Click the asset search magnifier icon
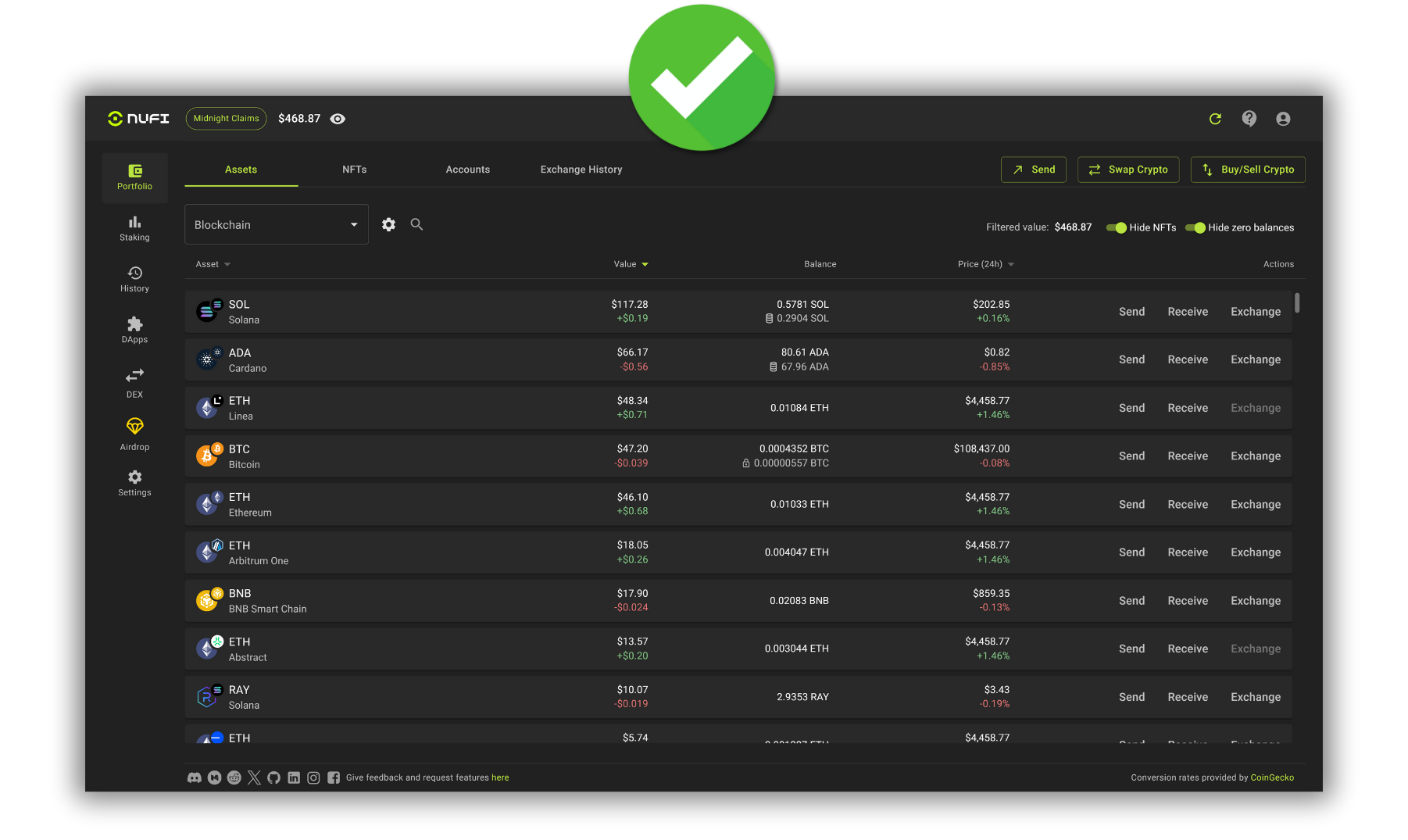 point(416,224)
